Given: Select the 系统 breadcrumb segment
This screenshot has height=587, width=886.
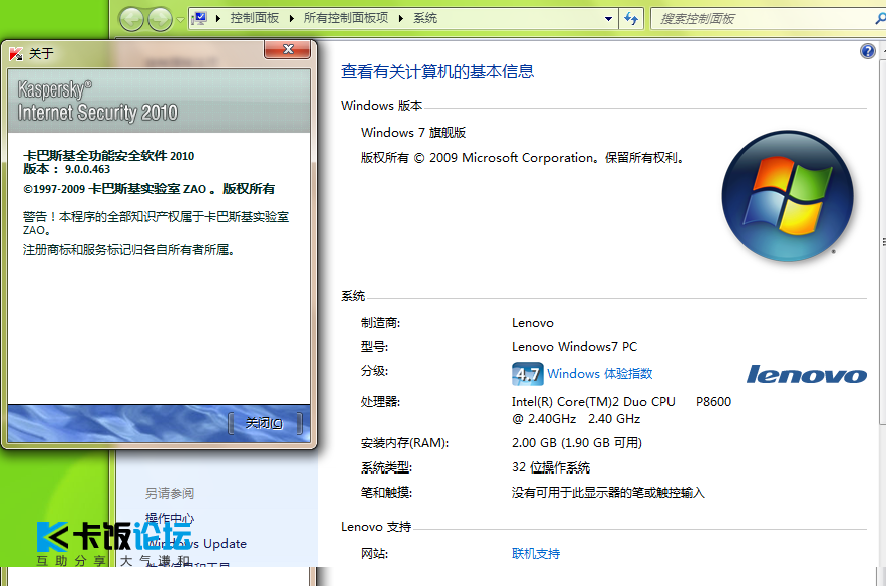Looking at the screenshot, I should [425, 18].
